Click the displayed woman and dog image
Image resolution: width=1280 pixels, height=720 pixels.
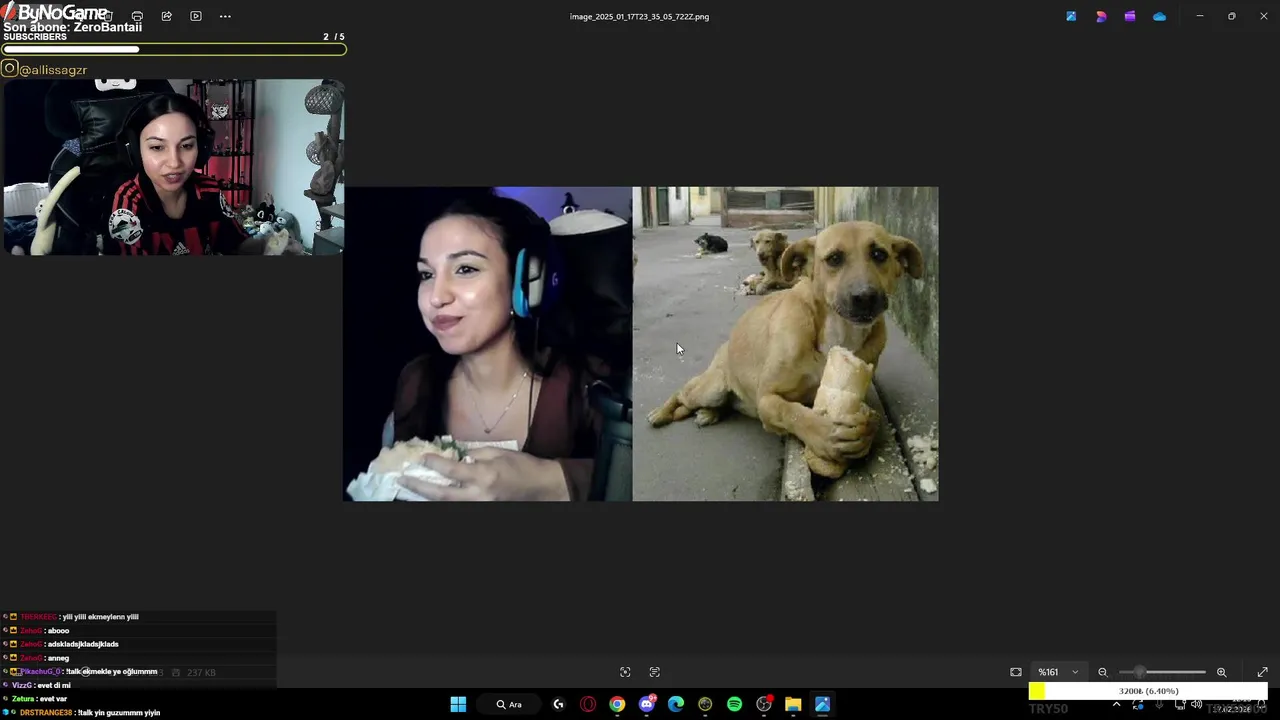tap(641, 344)
